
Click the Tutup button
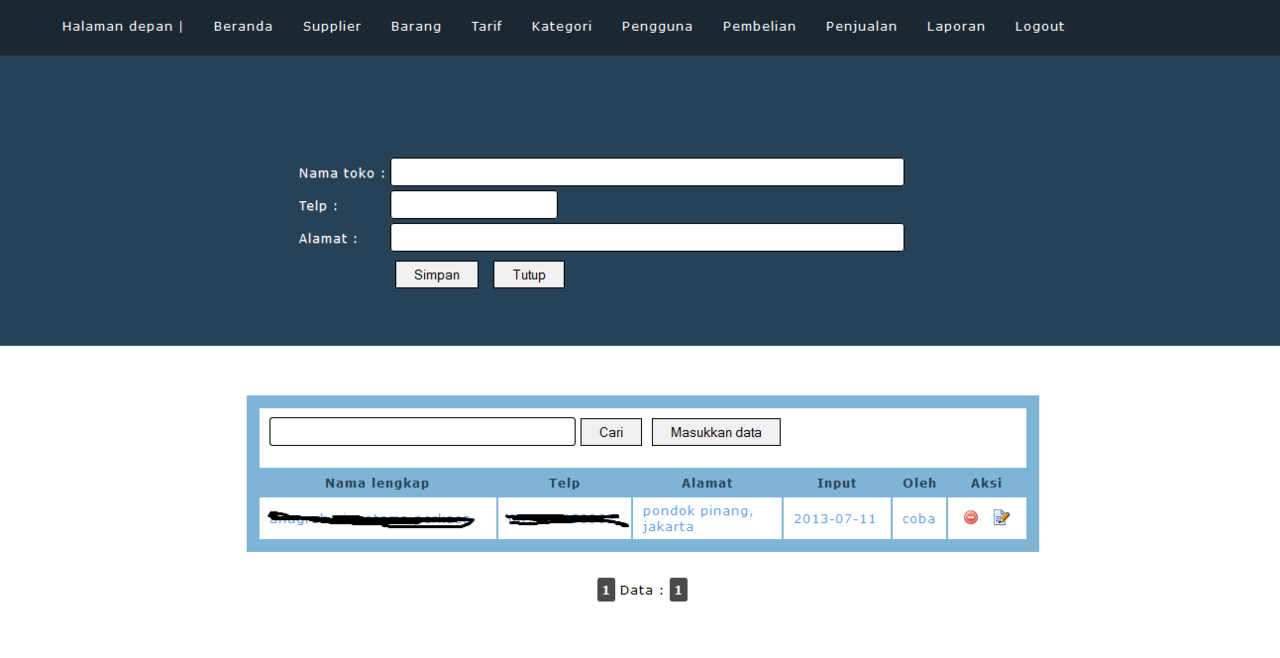tap(529, 275)
